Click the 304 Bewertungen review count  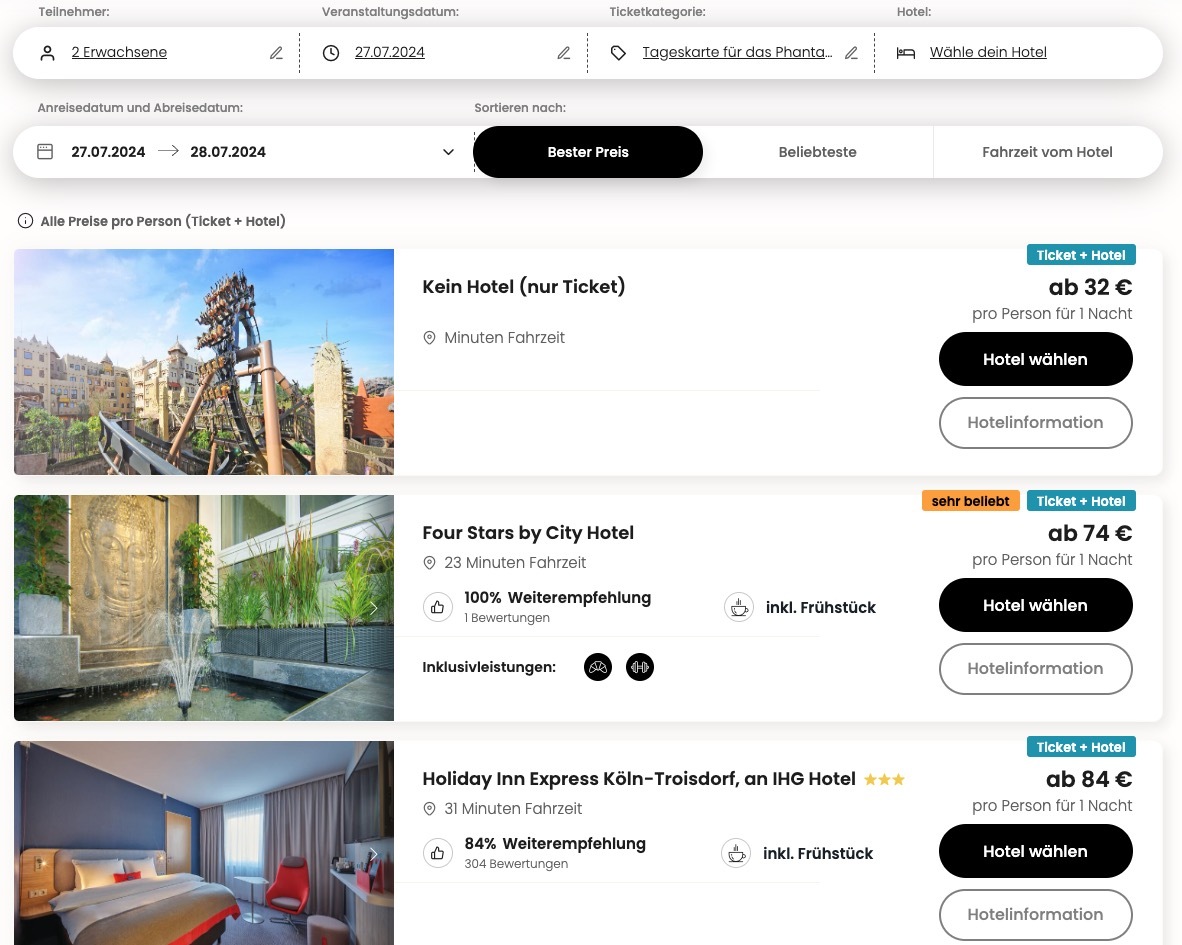pos(516,864)
